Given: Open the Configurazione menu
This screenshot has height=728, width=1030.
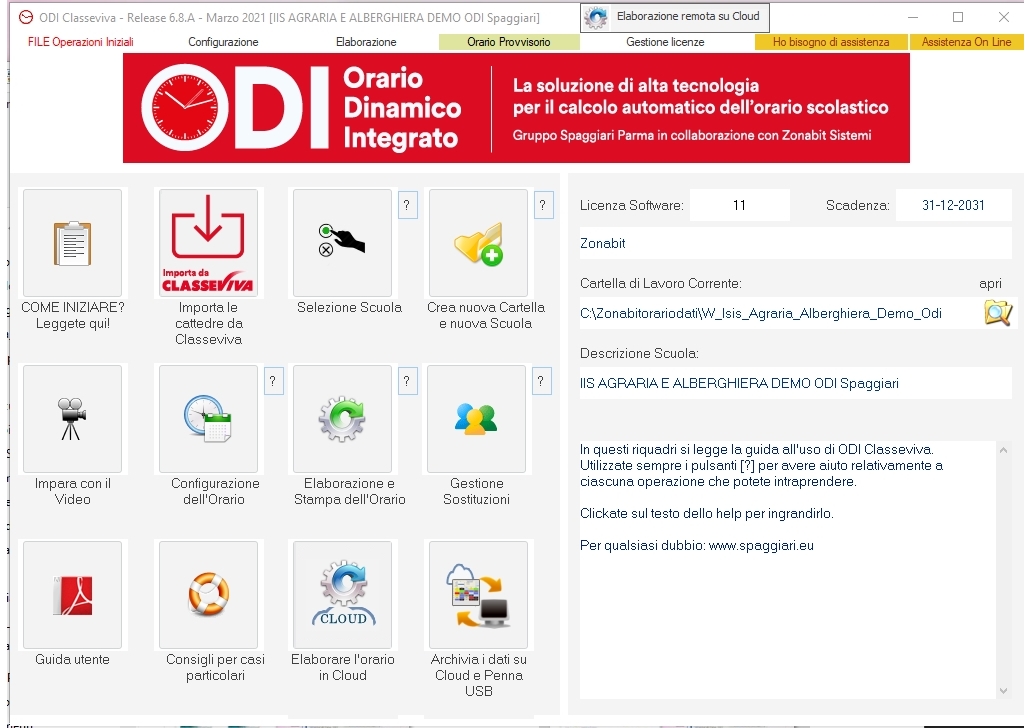Looking at the screenshot, I should (223, 42).
